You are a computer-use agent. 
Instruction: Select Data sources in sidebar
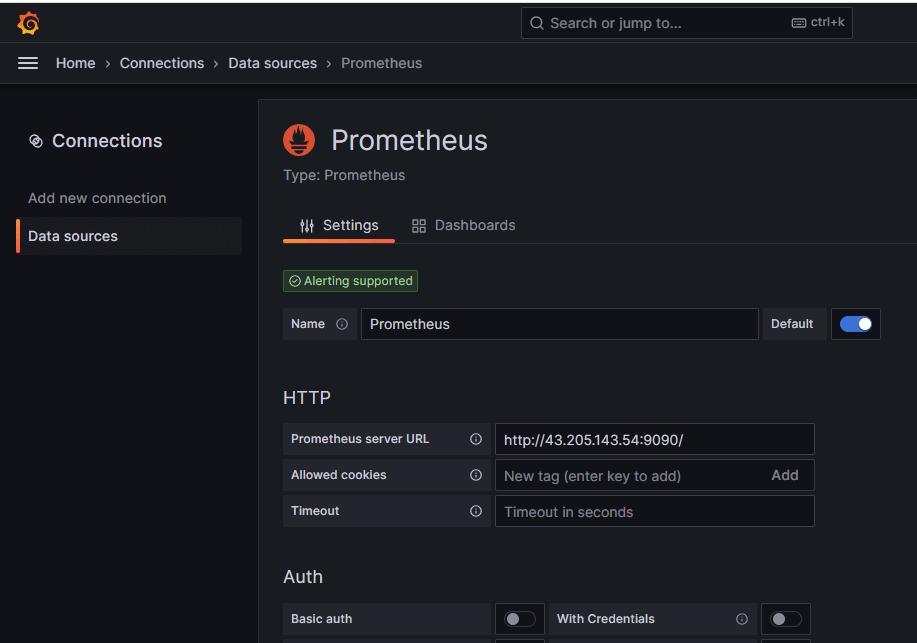pos(130,236)
